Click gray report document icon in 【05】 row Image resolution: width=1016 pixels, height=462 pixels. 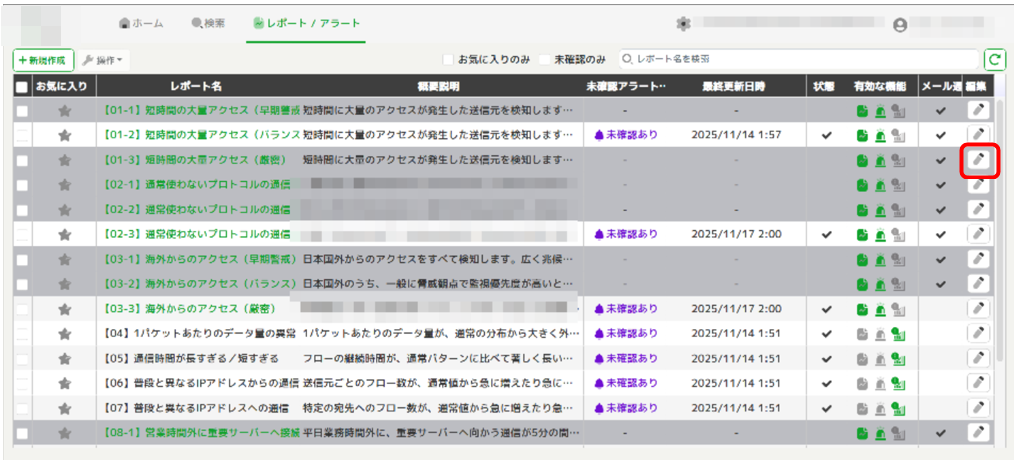862,359
